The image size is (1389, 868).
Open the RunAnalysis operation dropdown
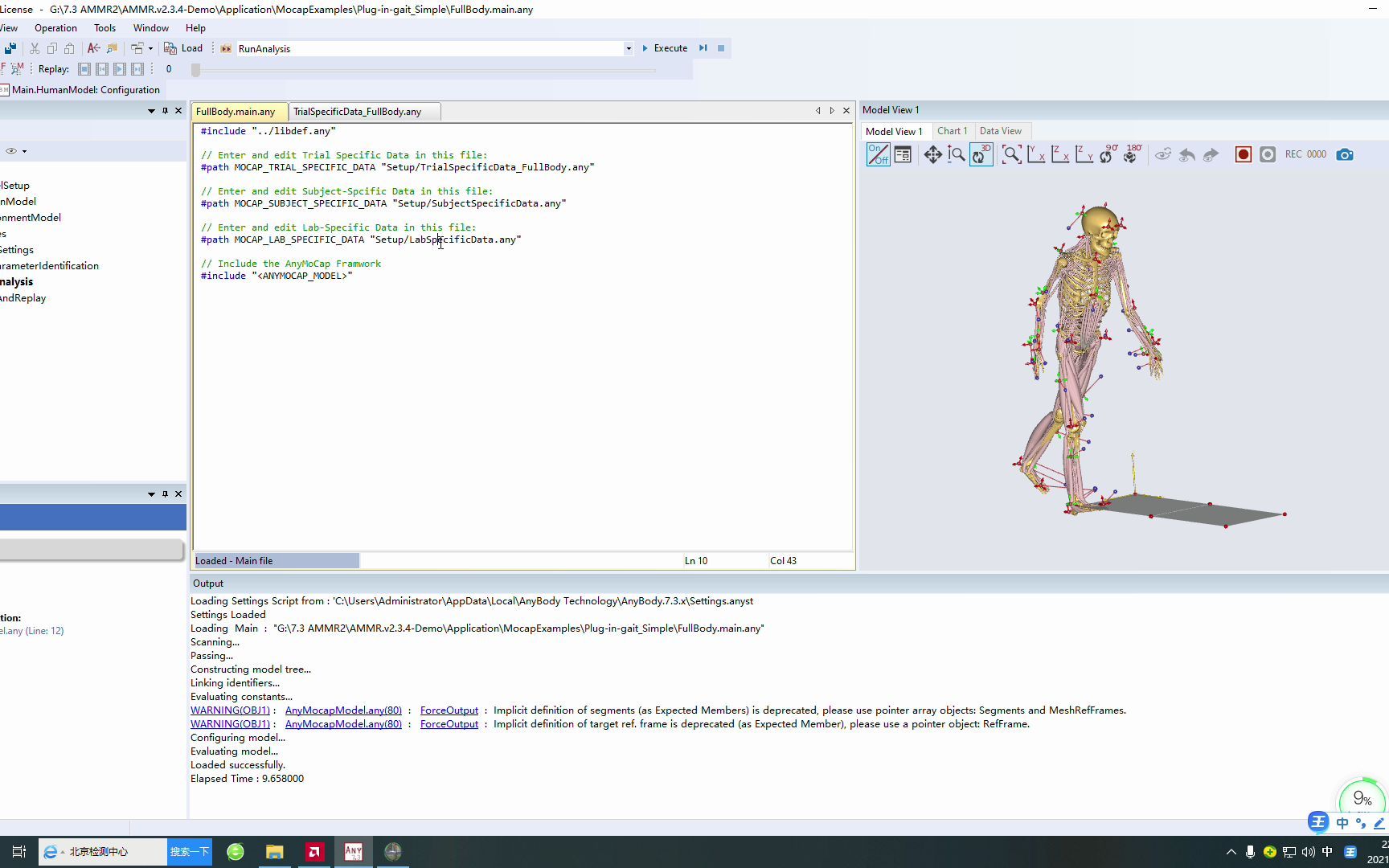629,49
